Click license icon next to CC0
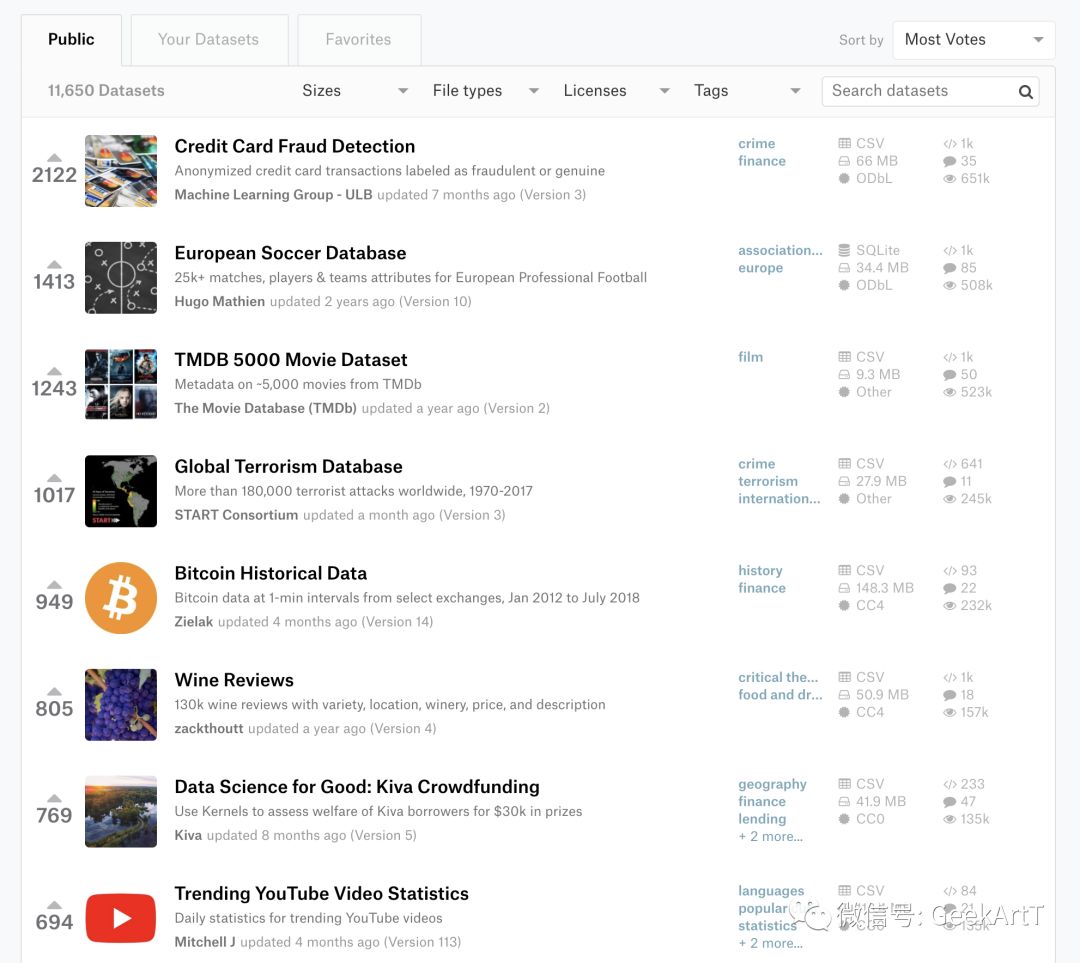 pyautogui.click(x=844, y=819)
